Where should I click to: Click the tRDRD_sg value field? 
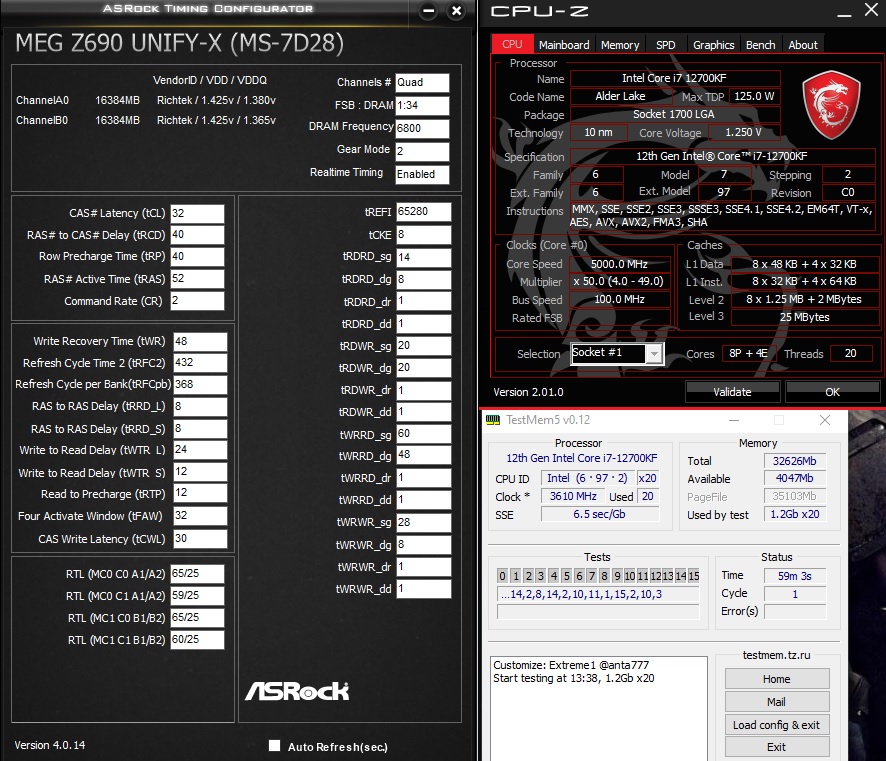click(423, 258)
